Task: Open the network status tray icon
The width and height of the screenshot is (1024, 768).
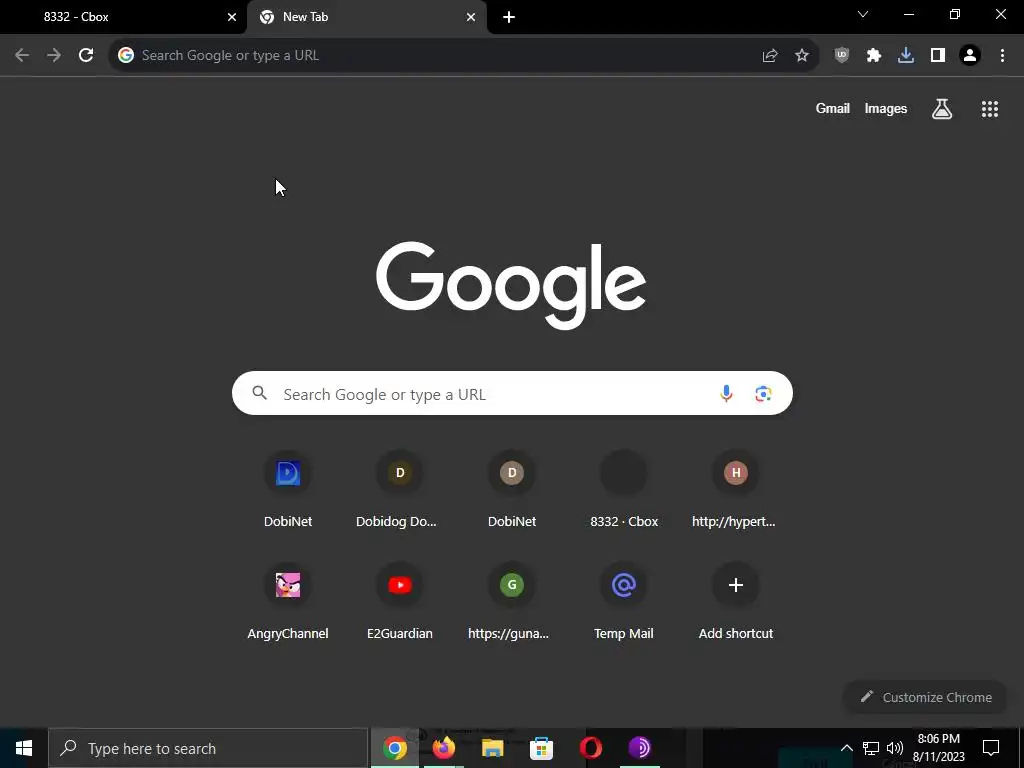Action: click(x=871, y=748)
